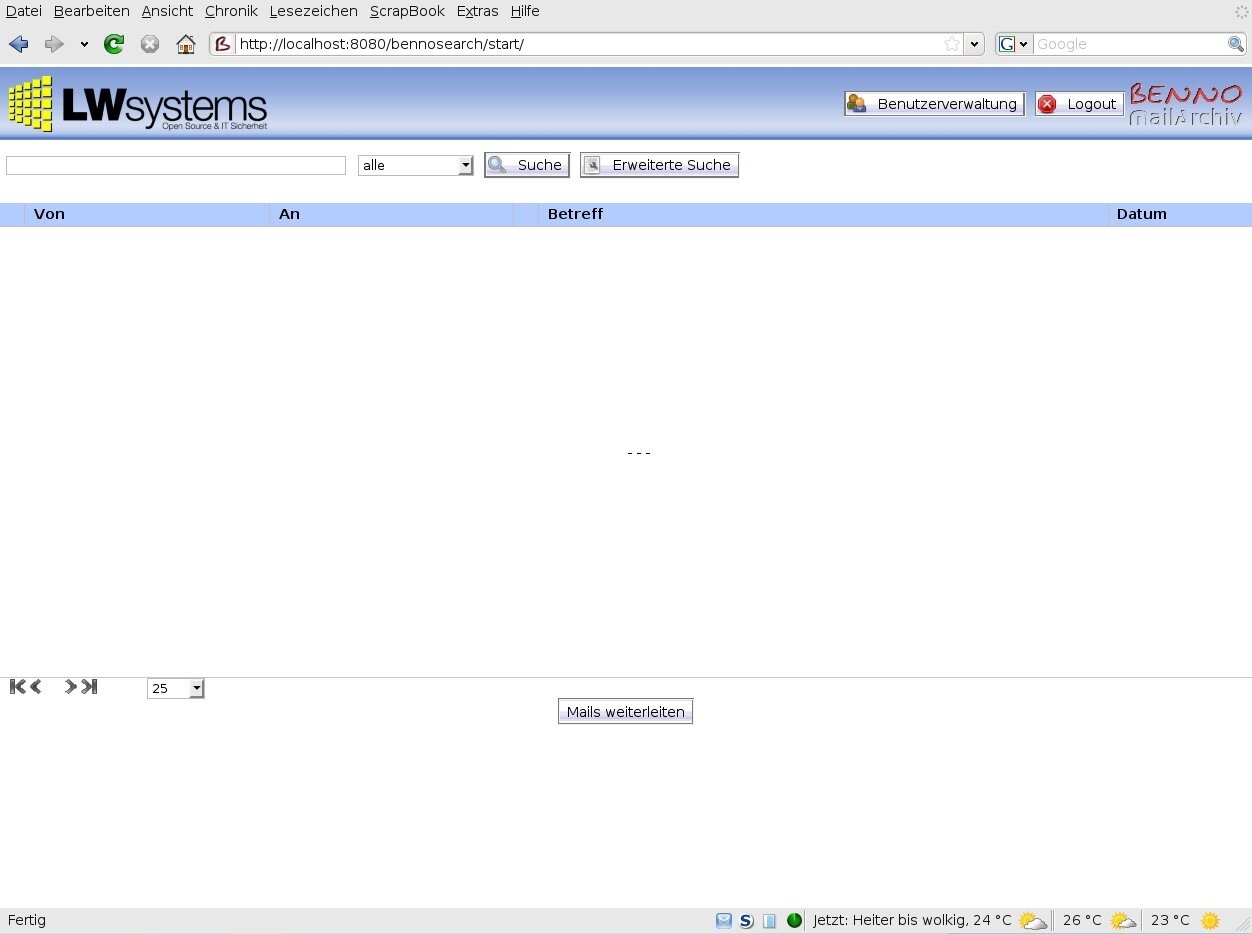Jump to the first page of results
The height and width of the screenshot is (934, 1252).
[x=15, y=686]
